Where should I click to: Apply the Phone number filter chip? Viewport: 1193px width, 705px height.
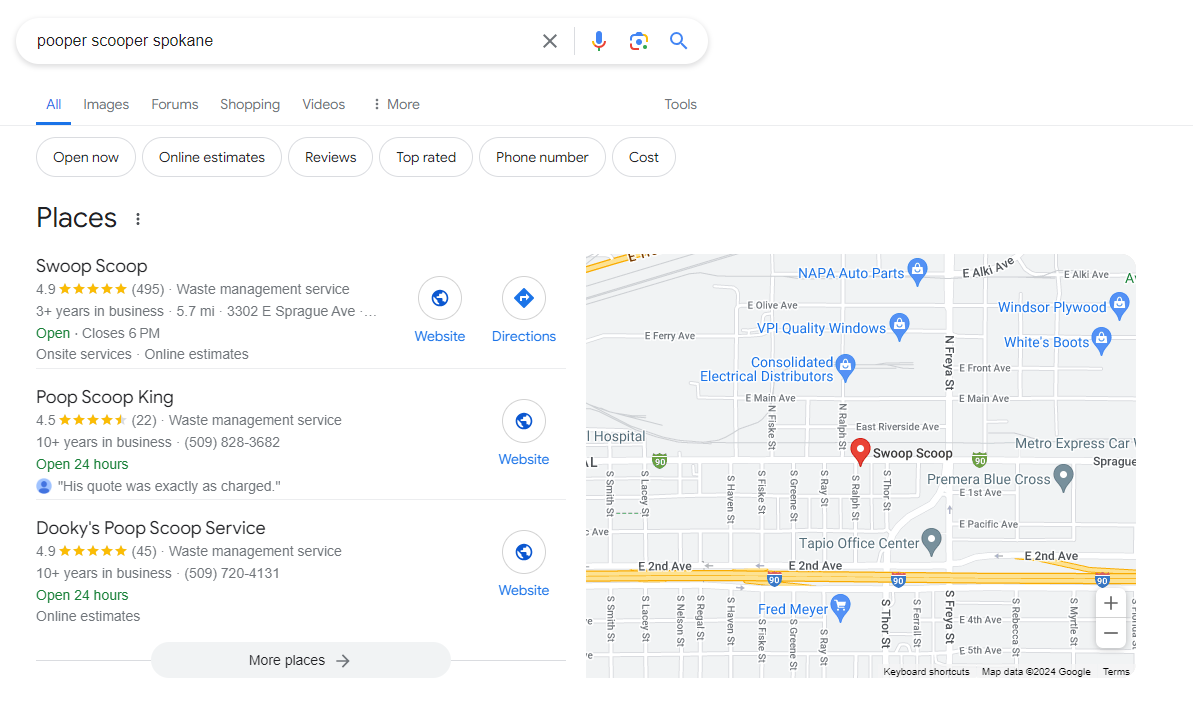tap(542, 157)
